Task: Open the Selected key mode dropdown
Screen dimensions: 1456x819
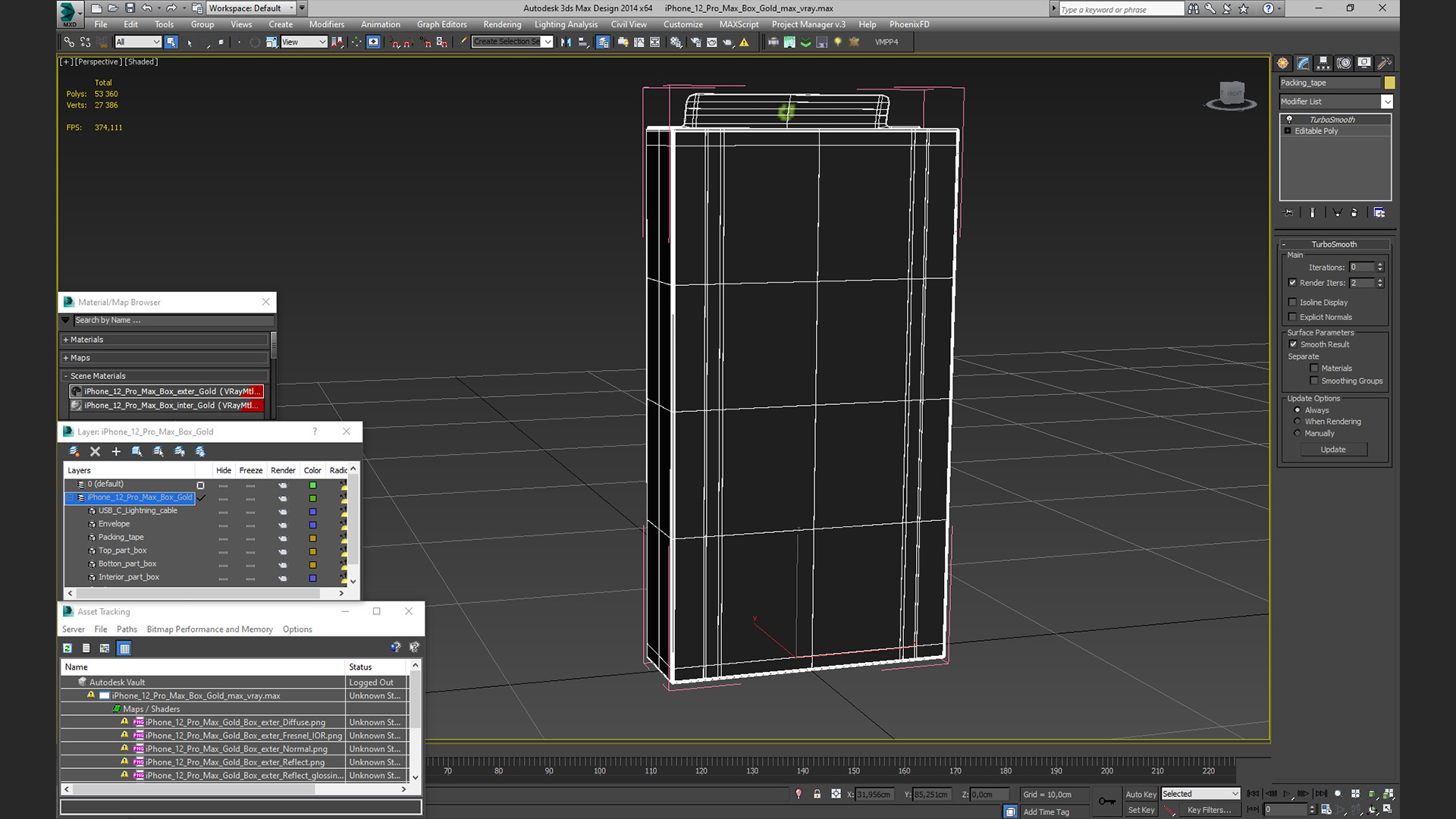Action: pos(1200,794)
